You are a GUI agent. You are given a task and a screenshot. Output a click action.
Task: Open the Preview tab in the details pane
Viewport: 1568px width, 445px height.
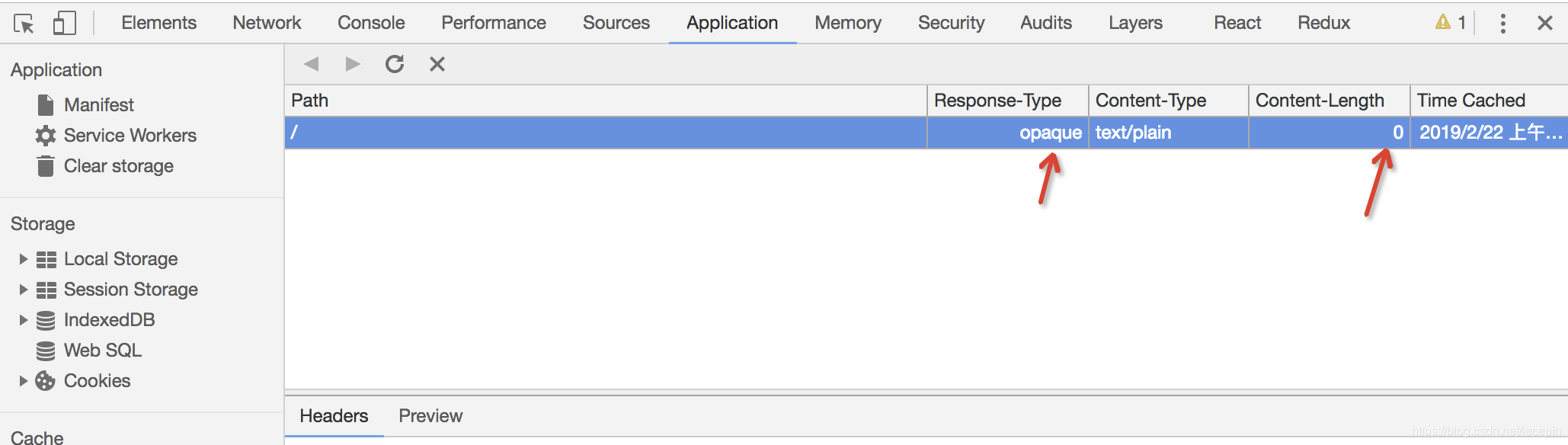[x=430, y=416]
